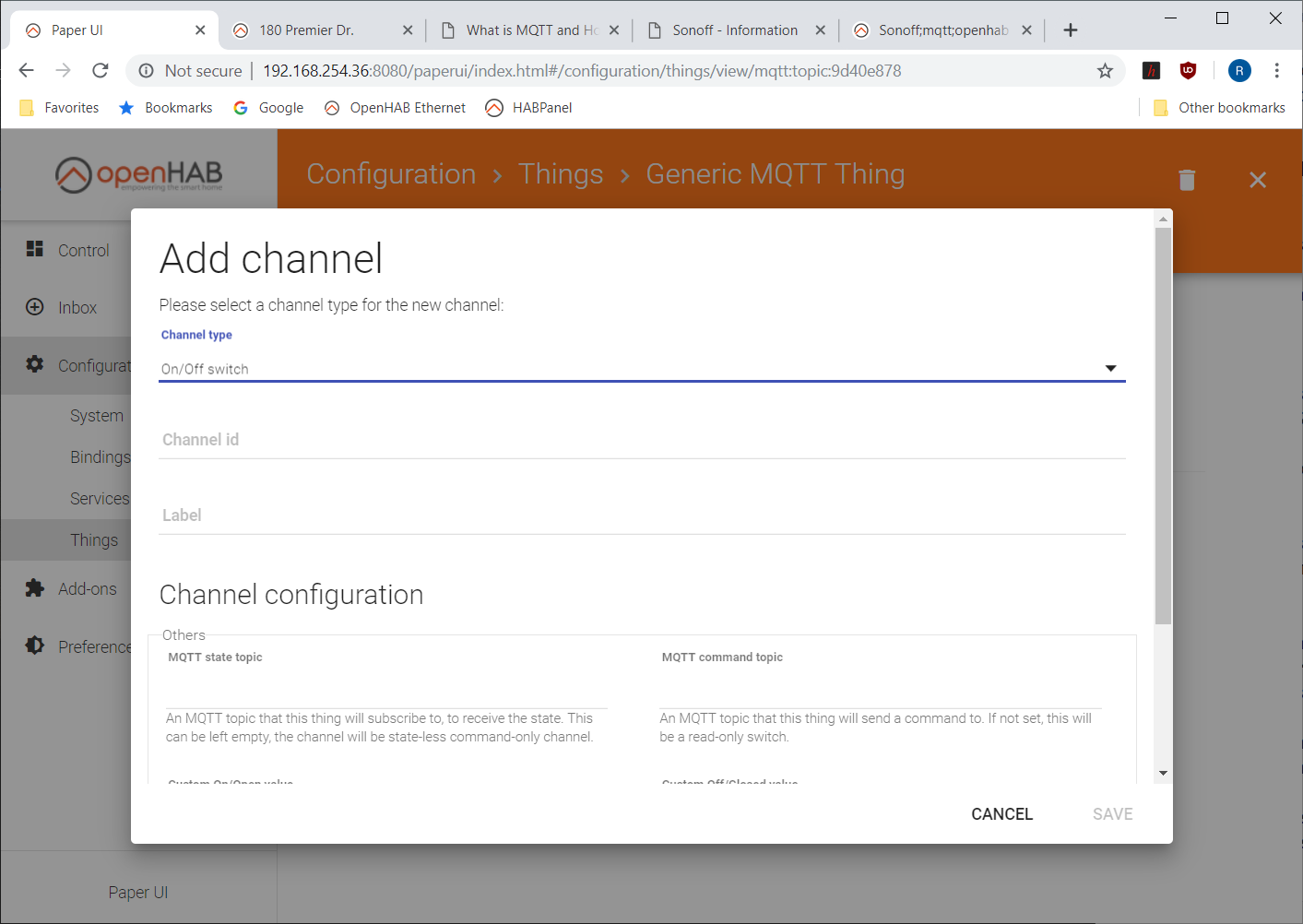Expand the Channel type dropdown
1303x924 pixels.
[x=642, y=369]
